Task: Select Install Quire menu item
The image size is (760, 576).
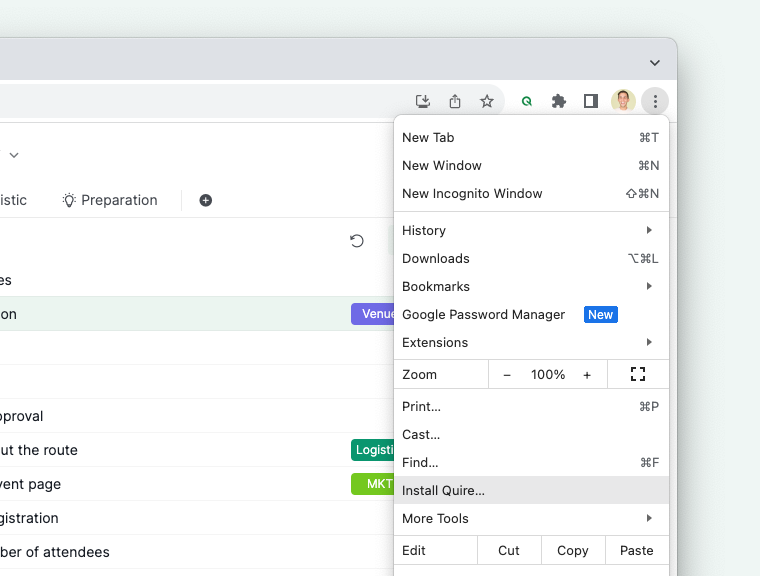Action: 531,490
